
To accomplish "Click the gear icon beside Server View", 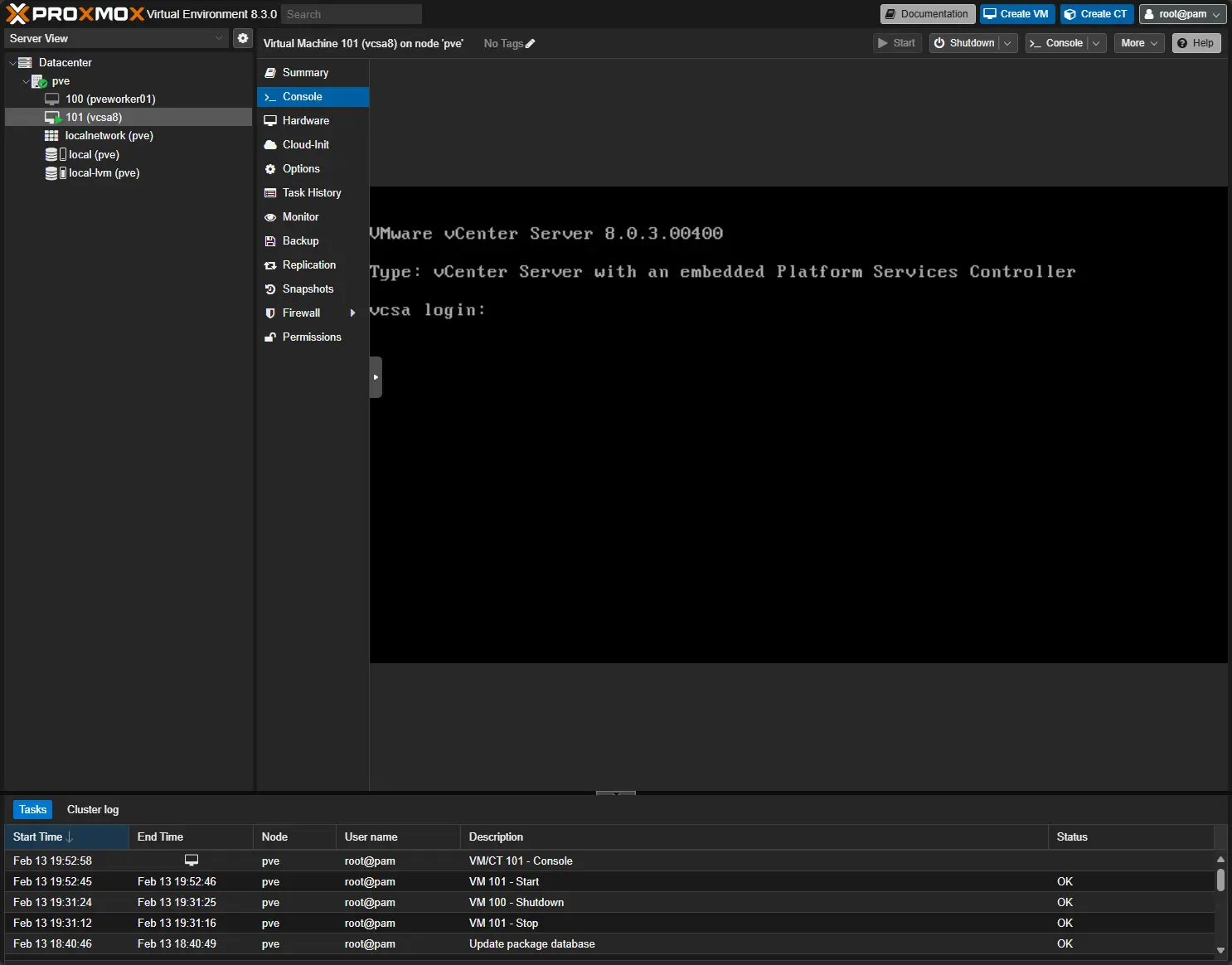I will coord(243,38).
